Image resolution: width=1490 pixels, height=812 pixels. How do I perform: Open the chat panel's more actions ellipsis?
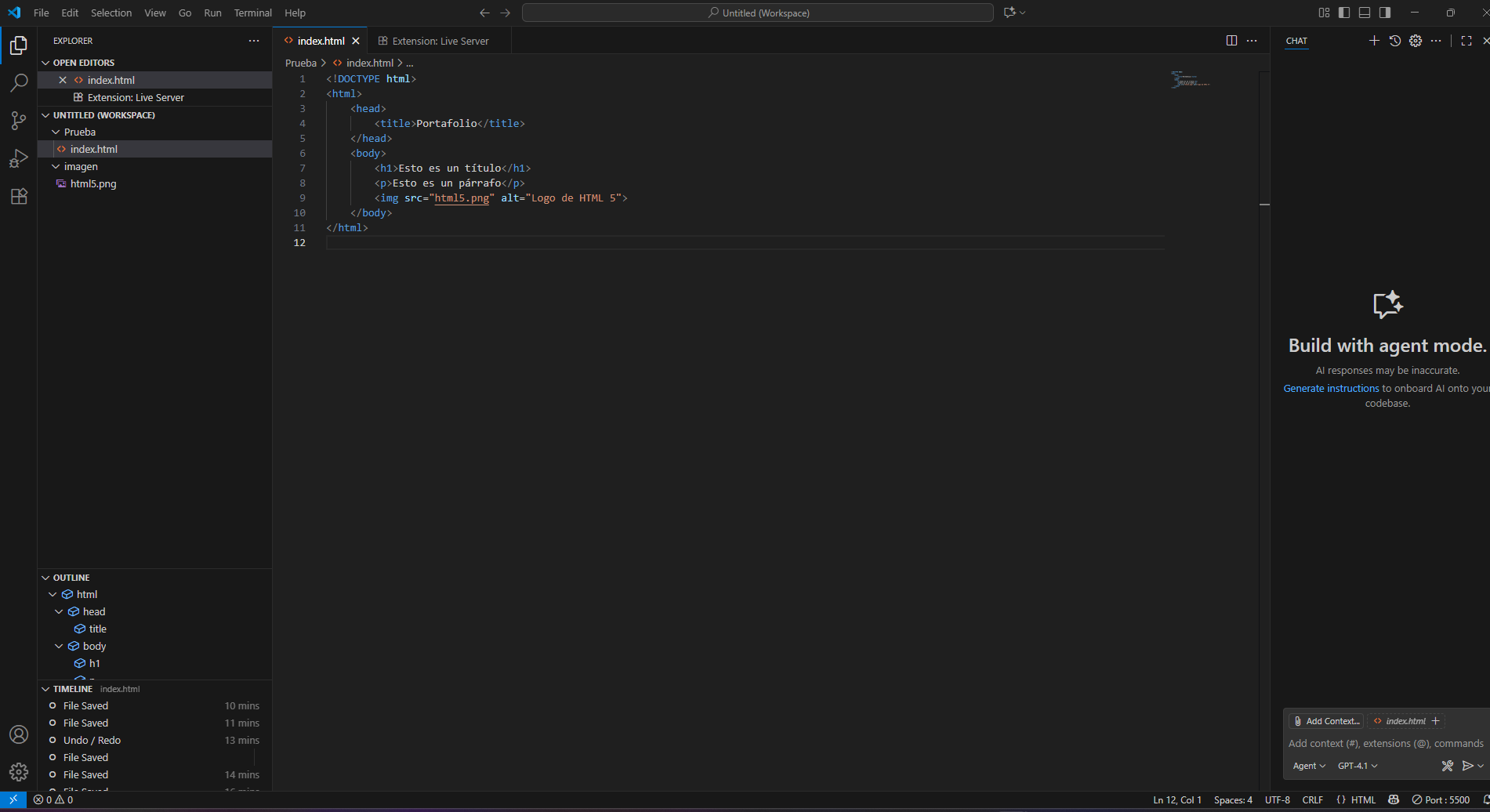pyautogui.click(x=1436, y=41)
